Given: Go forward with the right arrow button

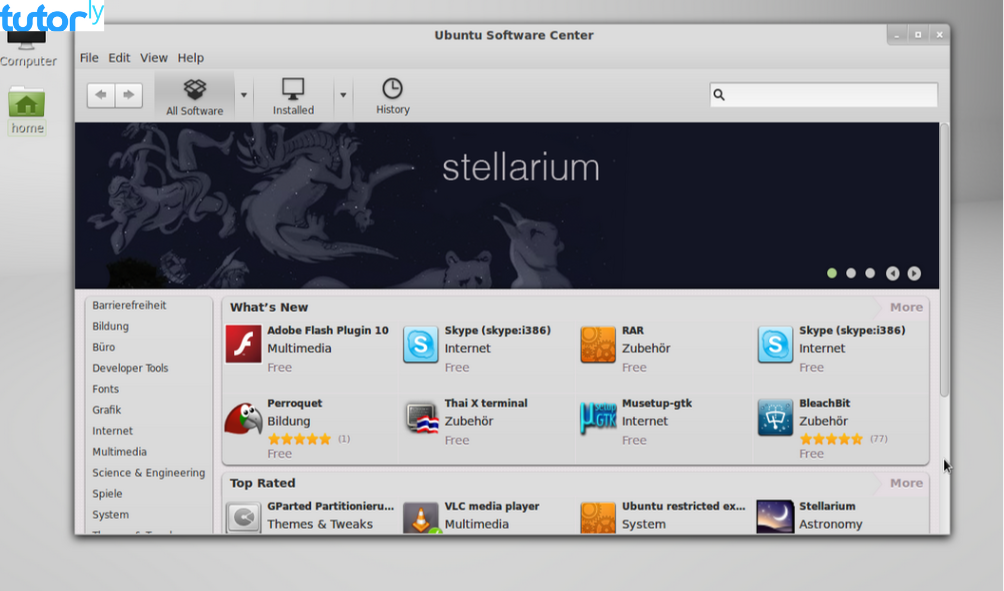Looking at the screenshot, I should pyautogui.click(x=129, y=95).
